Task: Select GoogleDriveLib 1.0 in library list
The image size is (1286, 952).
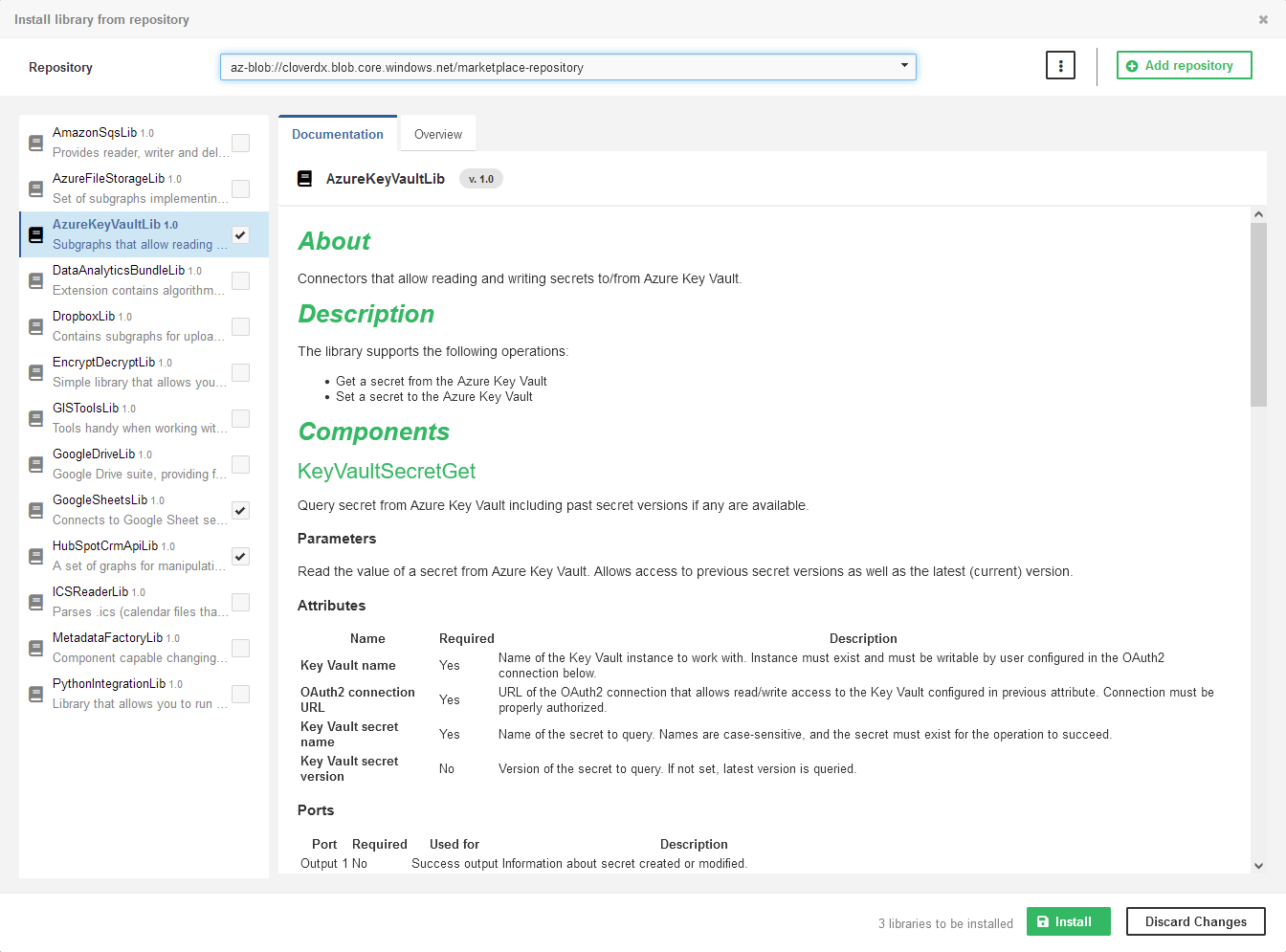Action: (x=144, y=464)
